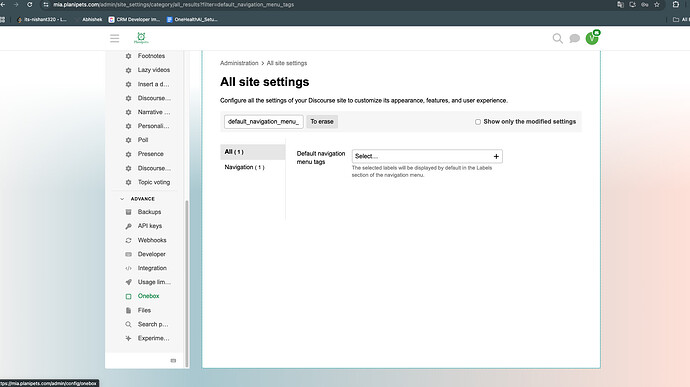Open the search magnifier icon
Image resolution: width=690 pixels, height=387 pixels.
click(x=558, y=39)
